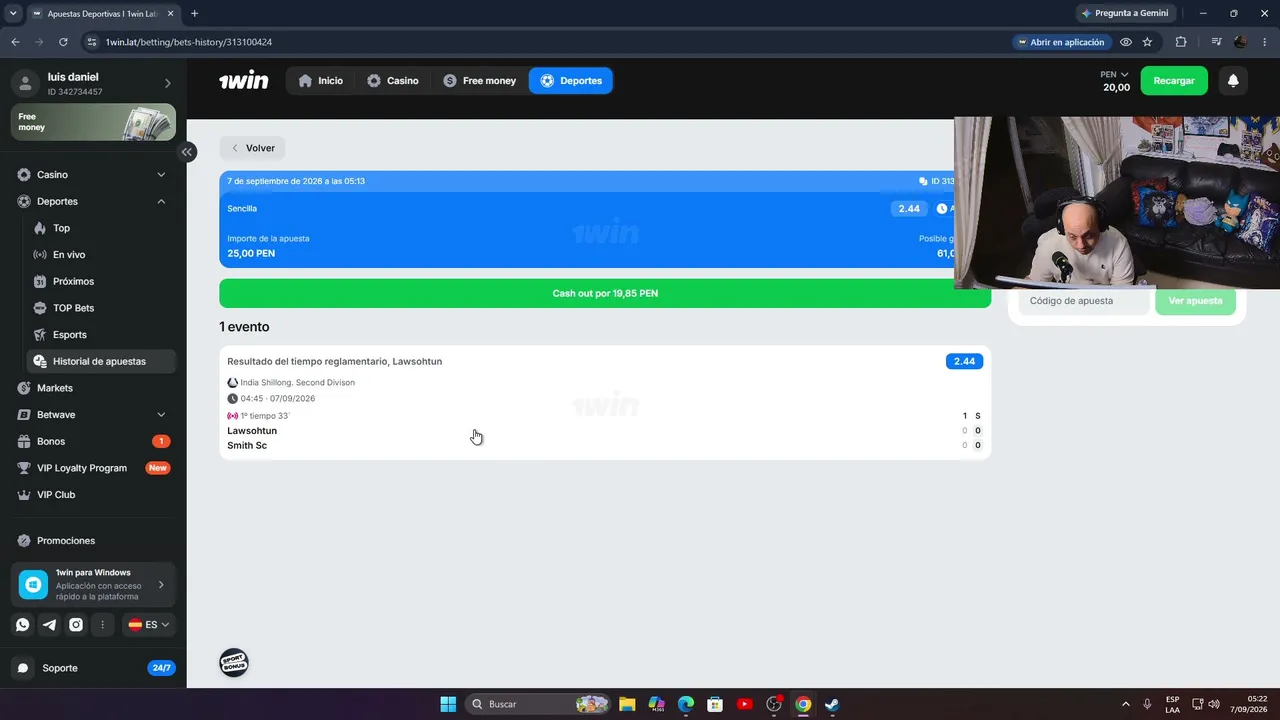Screen dimensions: 1280x720
Task: Open Steam from taskbar
Action: 832,704
